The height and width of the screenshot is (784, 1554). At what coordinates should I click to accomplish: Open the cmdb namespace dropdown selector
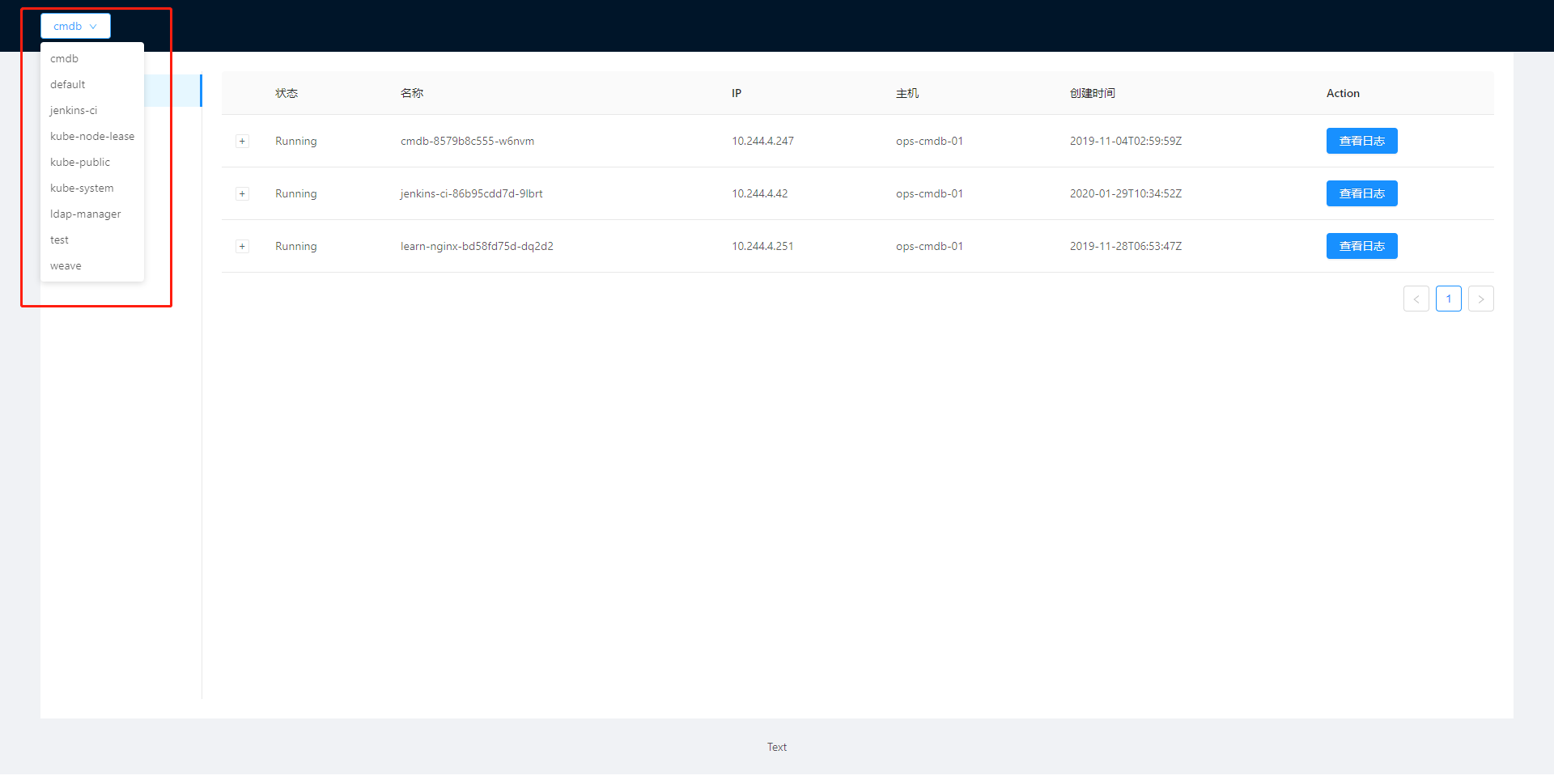75,26
